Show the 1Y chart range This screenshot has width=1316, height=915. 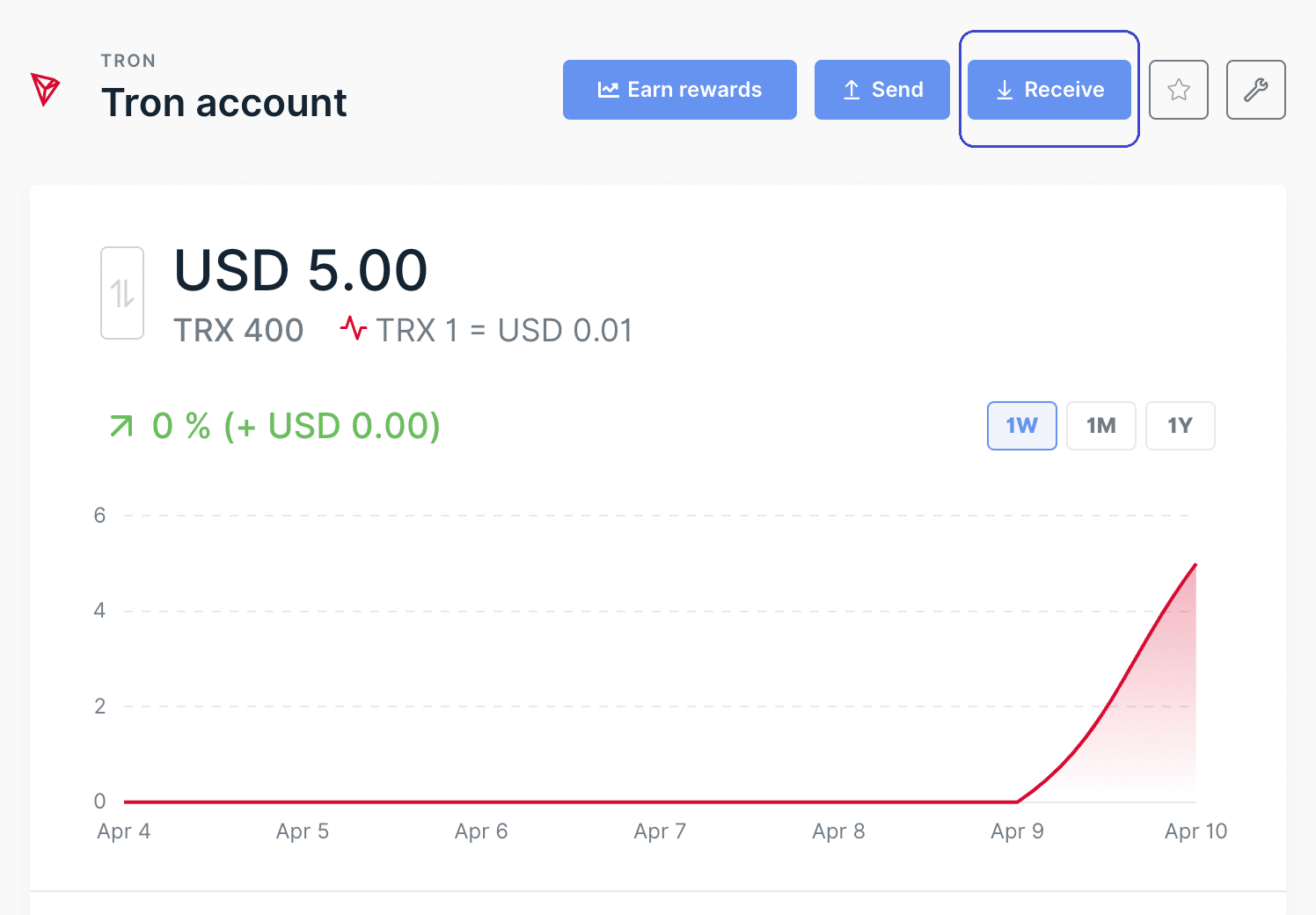tap(1180, 426)
